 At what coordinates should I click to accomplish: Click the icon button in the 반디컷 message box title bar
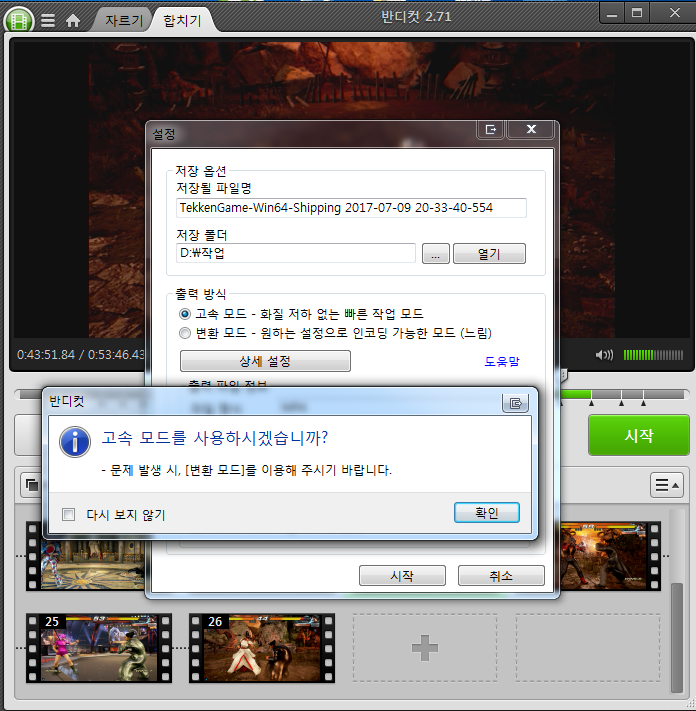515,403
